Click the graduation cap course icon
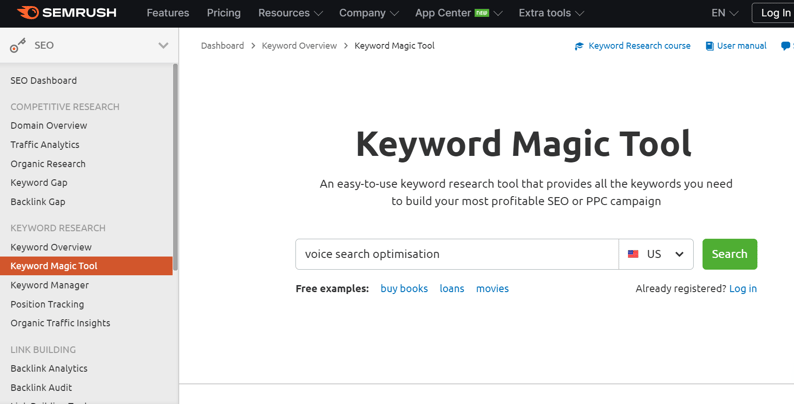This screenshot has width=794, height=404. click(x=579, y=46)
